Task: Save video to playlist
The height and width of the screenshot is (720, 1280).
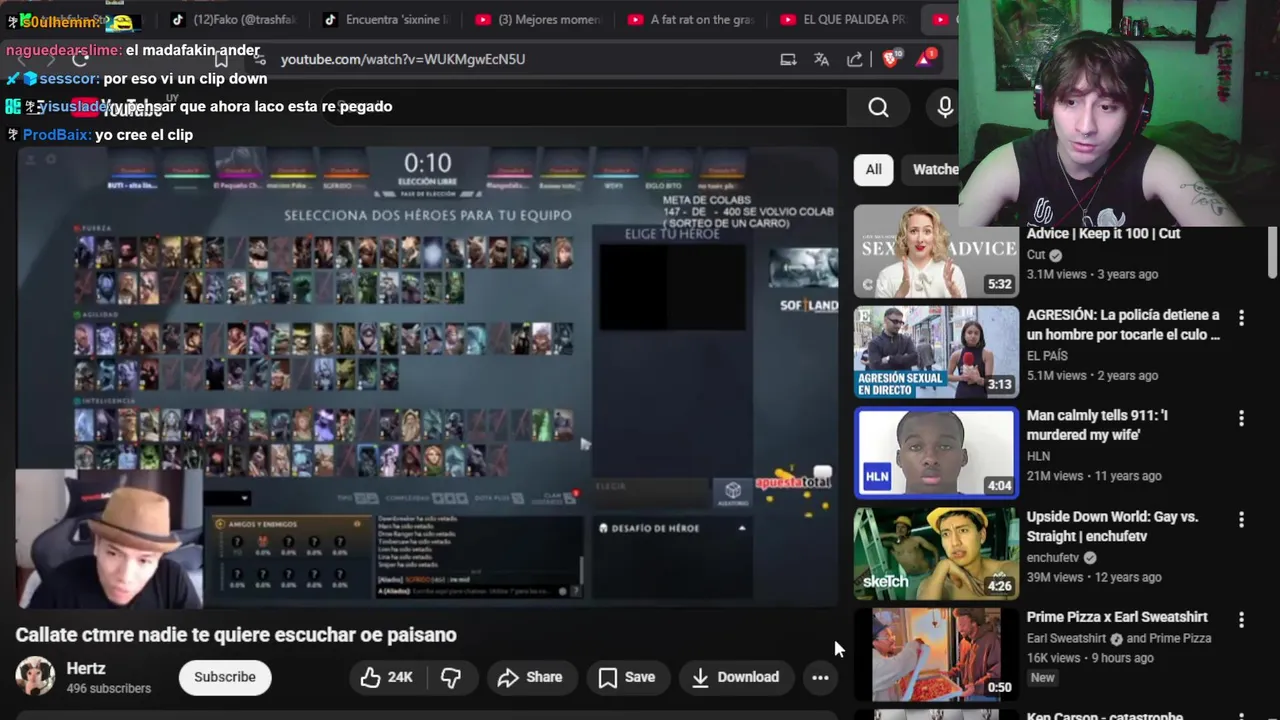Action: [x=626, y=677]
